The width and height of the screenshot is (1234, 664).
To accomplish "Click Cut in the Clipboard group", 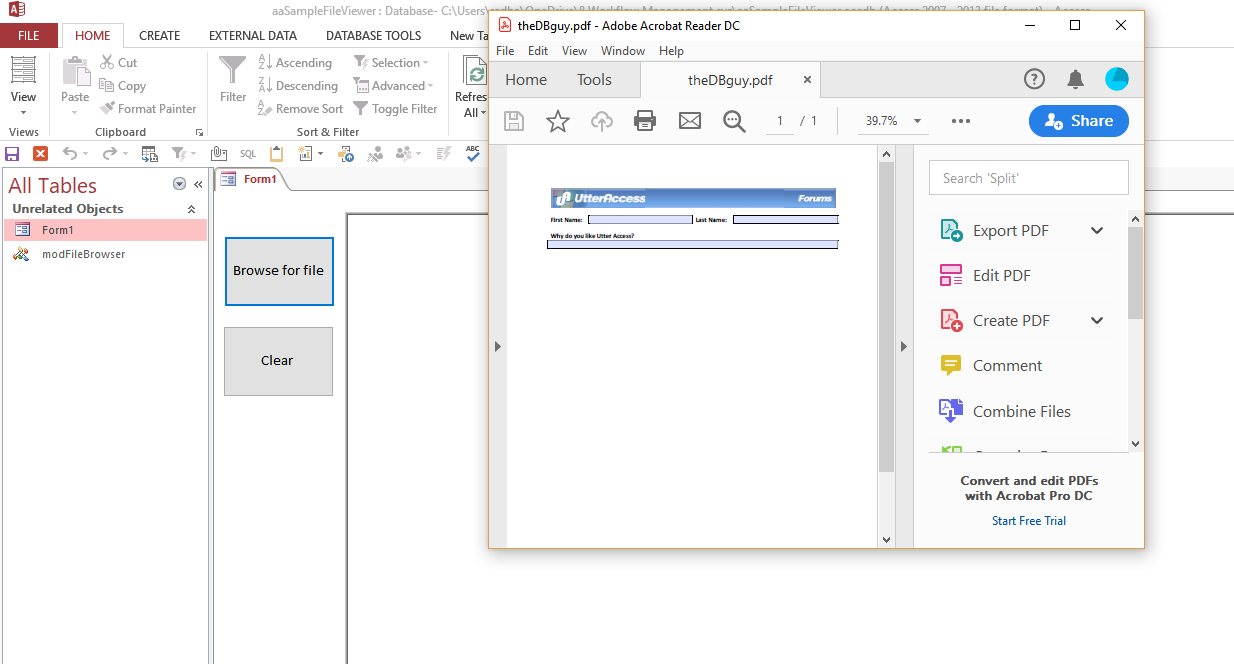I will 119,62.
